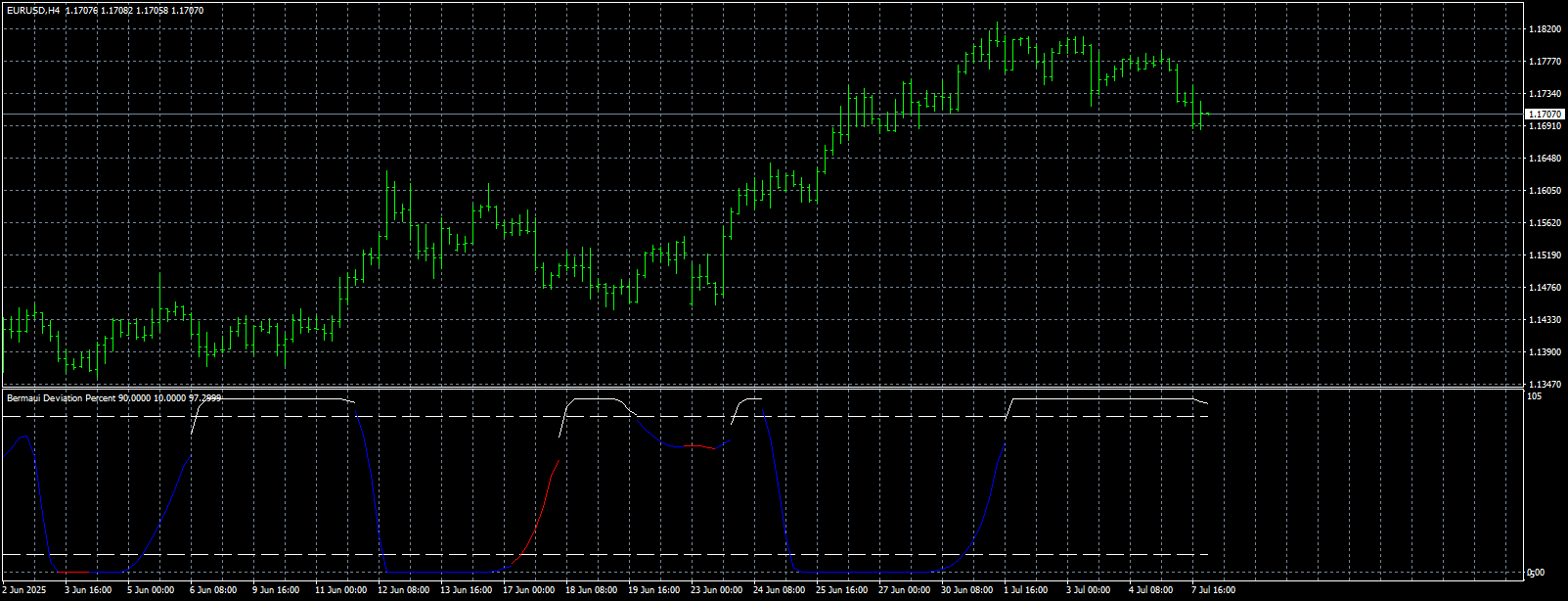
Task: Click the 11 Jun 00:00 time label
Action: click(x=340, y=590)
